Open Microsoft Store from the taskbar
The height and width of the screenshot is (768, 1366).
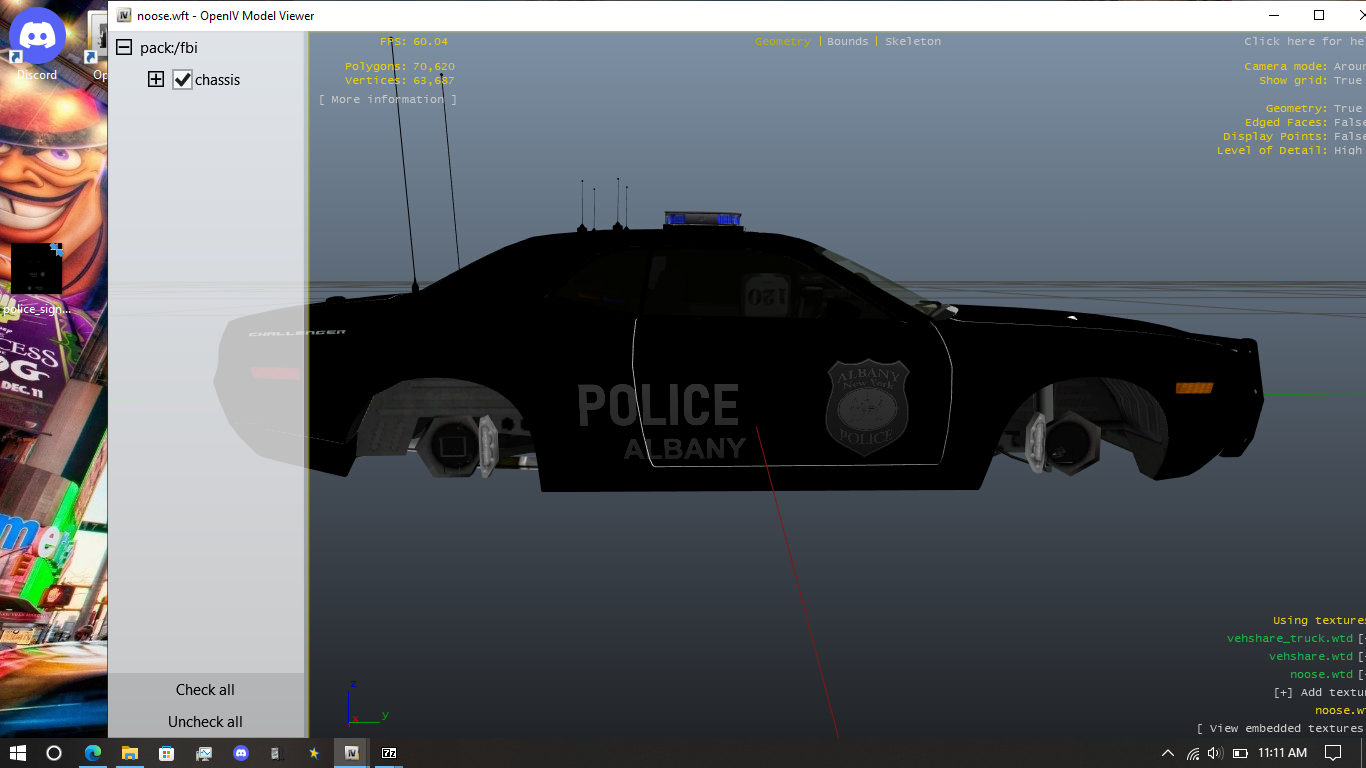click(166, 753)
